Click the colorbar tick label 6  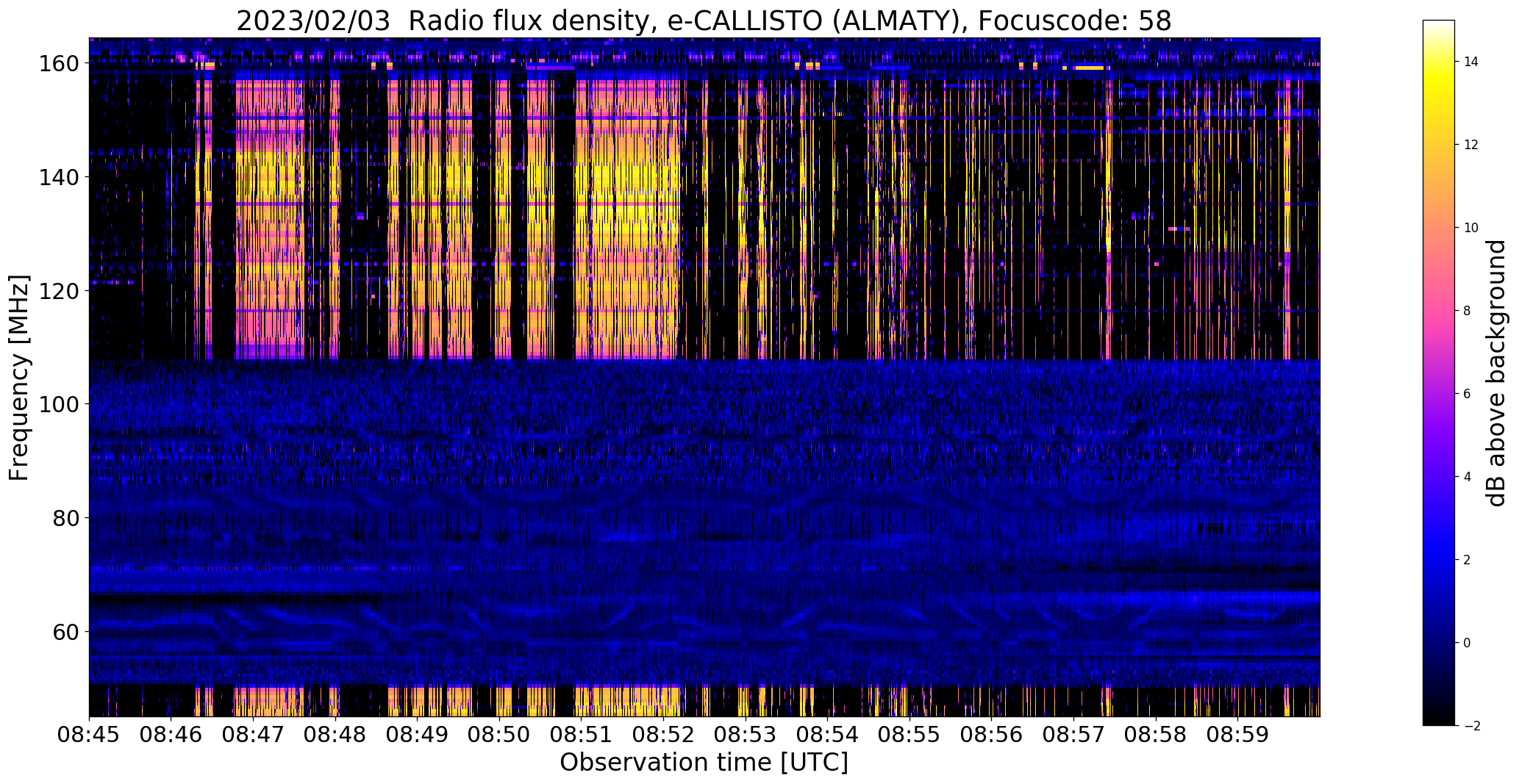[1468, 394]
